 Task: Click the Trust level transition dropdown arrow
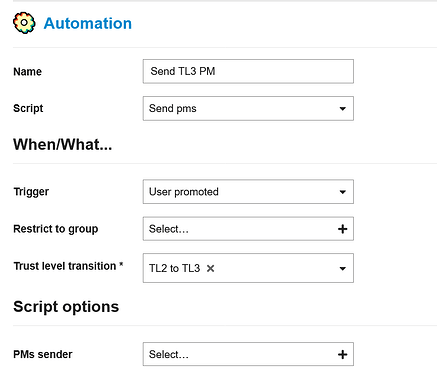click(x=342, y=269)
